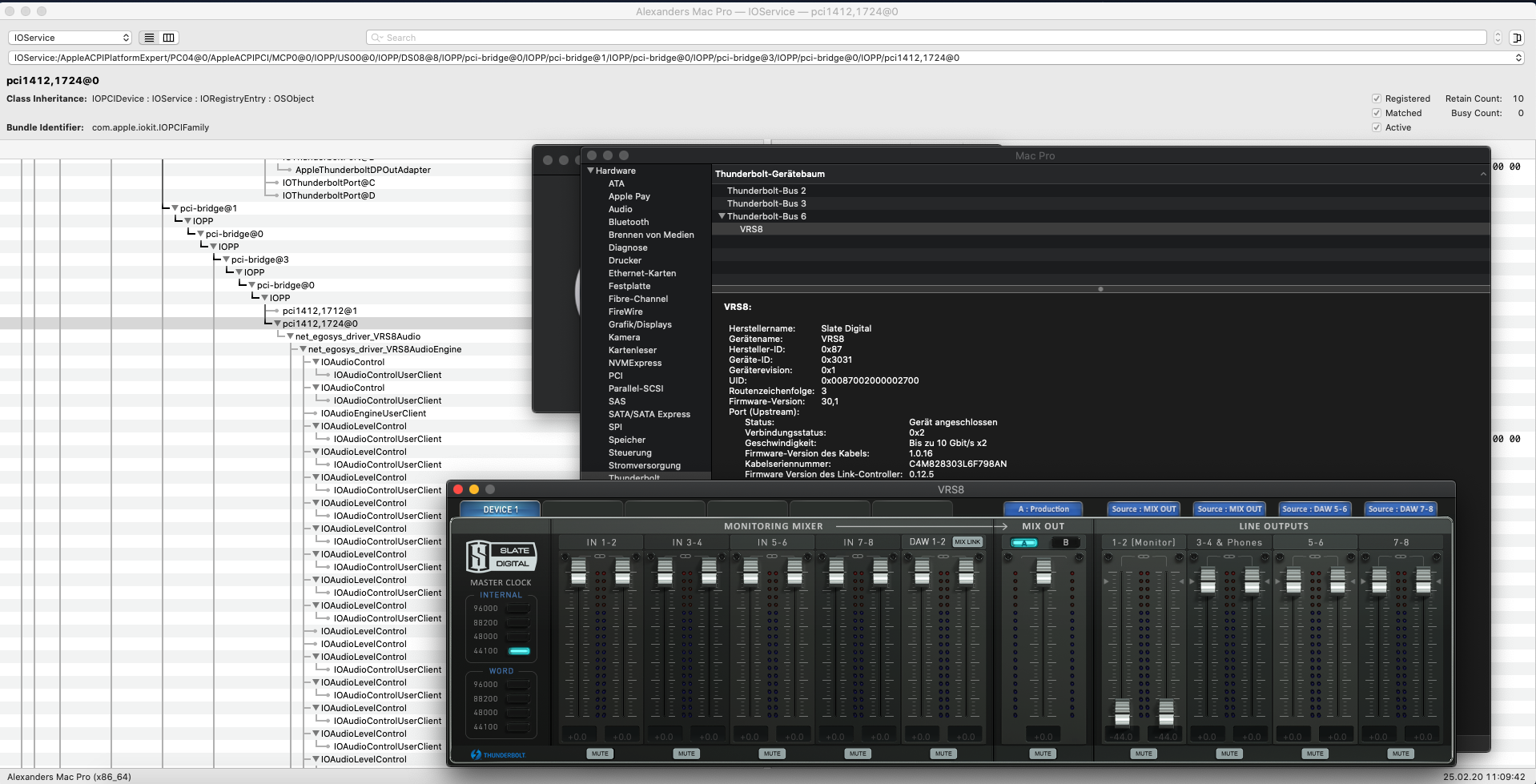This screenshot has width=1536, height=784.
Task: Select PCI in the Hardware sidebar
Action: point(615,376)
